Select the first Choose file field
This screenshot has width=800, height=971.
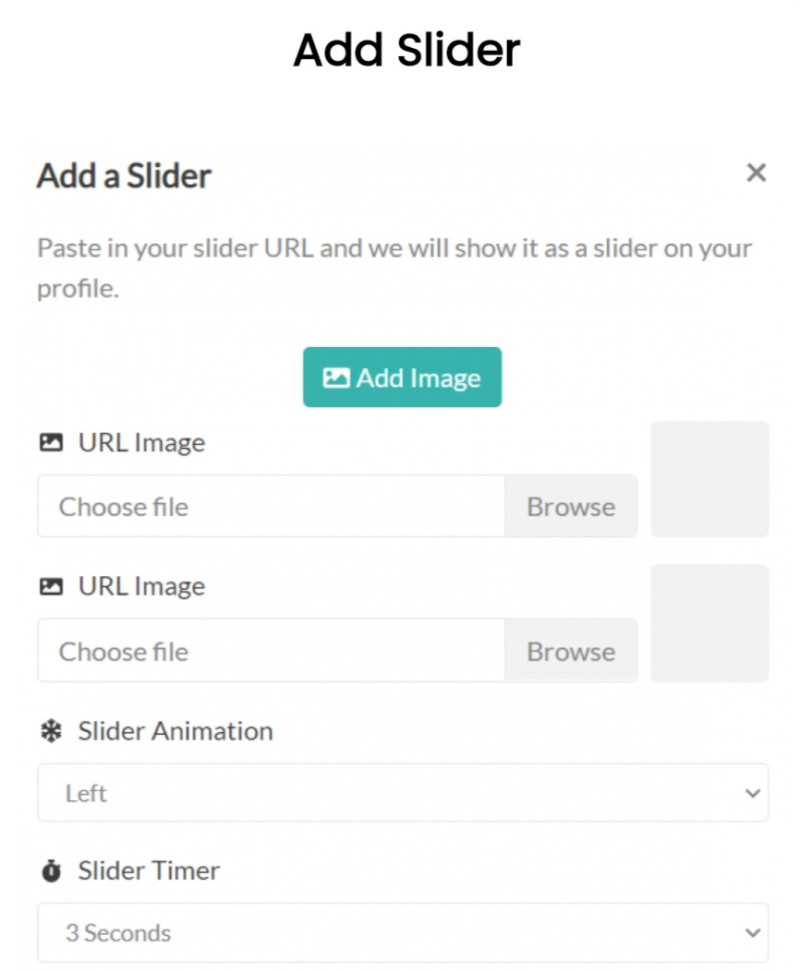(271, 506)
